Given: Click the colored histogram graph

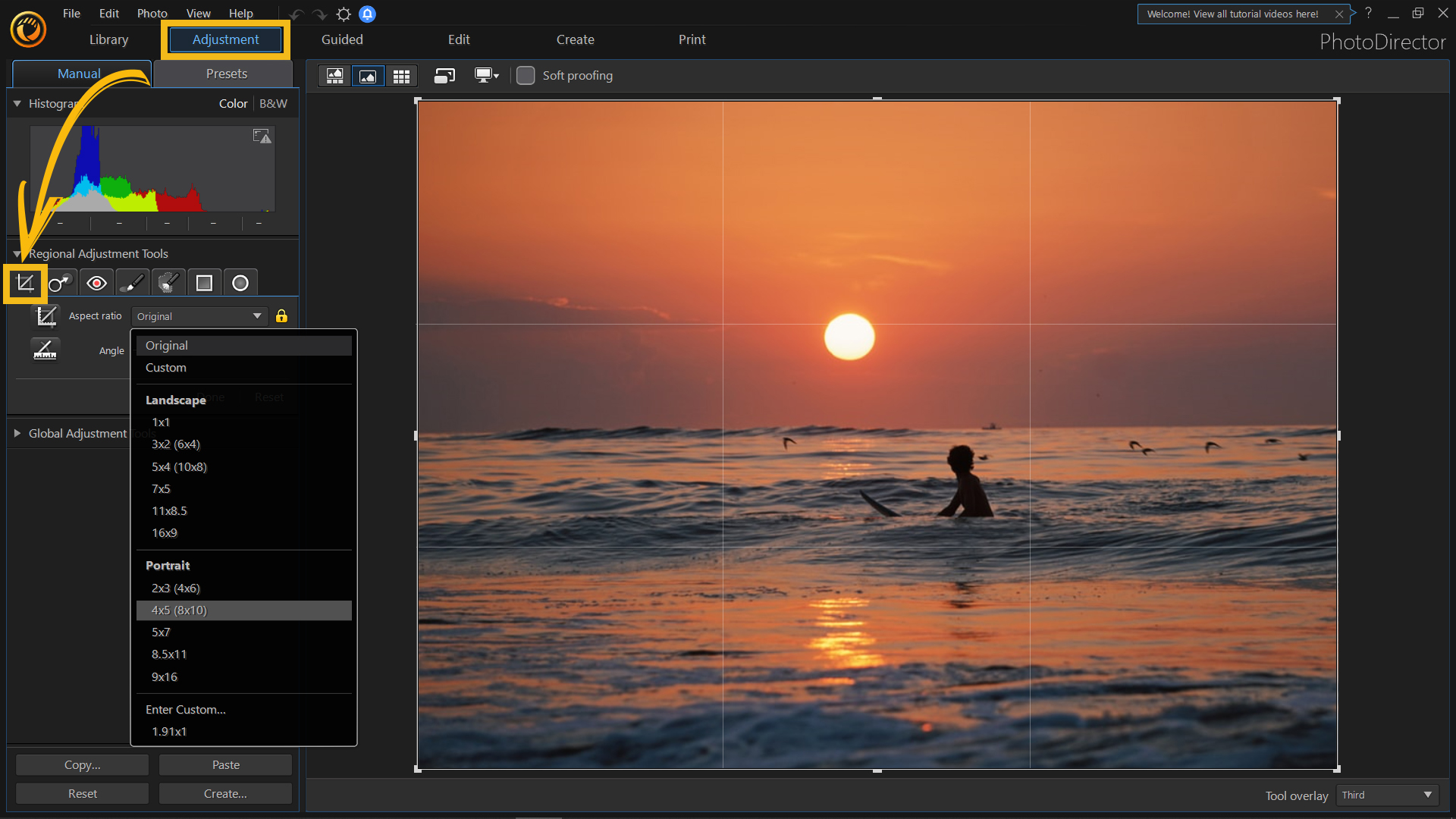Looking at the screenshot, I should pyautogui.click(x=152, y=168).
